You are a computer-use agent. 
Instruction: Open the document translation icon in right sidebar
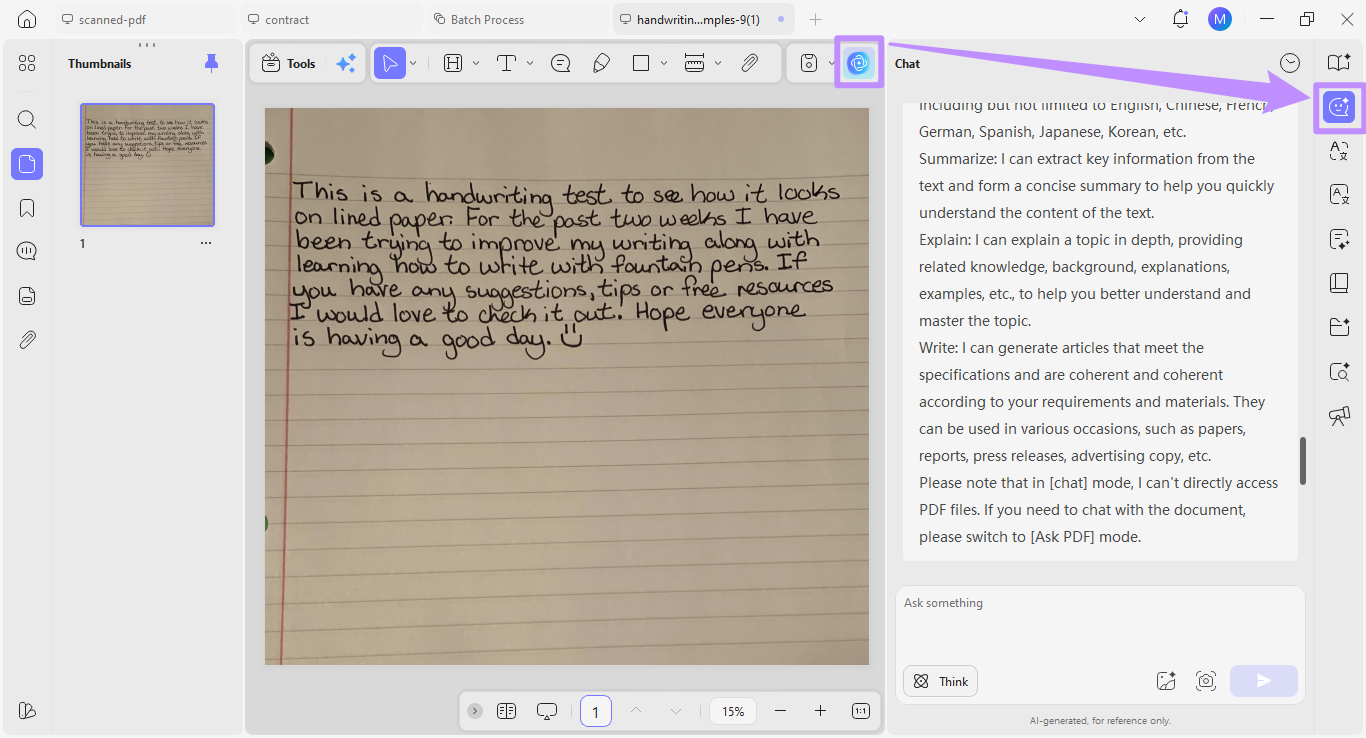click(1339, 194)
